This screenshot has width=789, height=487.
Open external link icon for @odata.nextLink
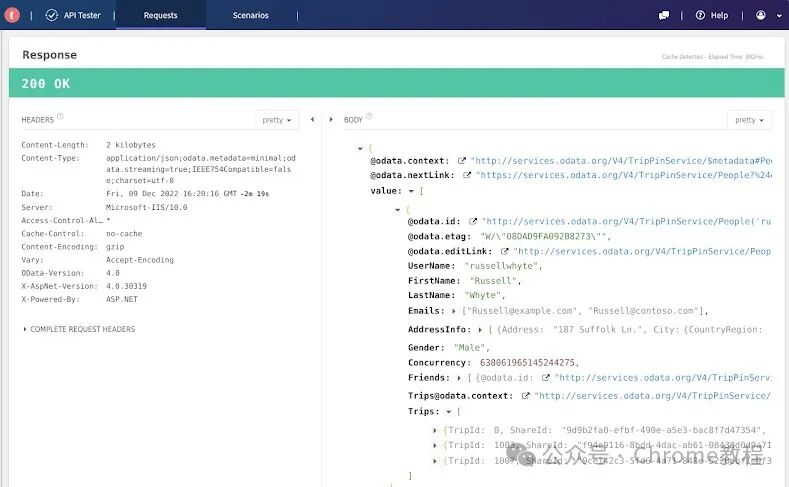pos(467,175)
